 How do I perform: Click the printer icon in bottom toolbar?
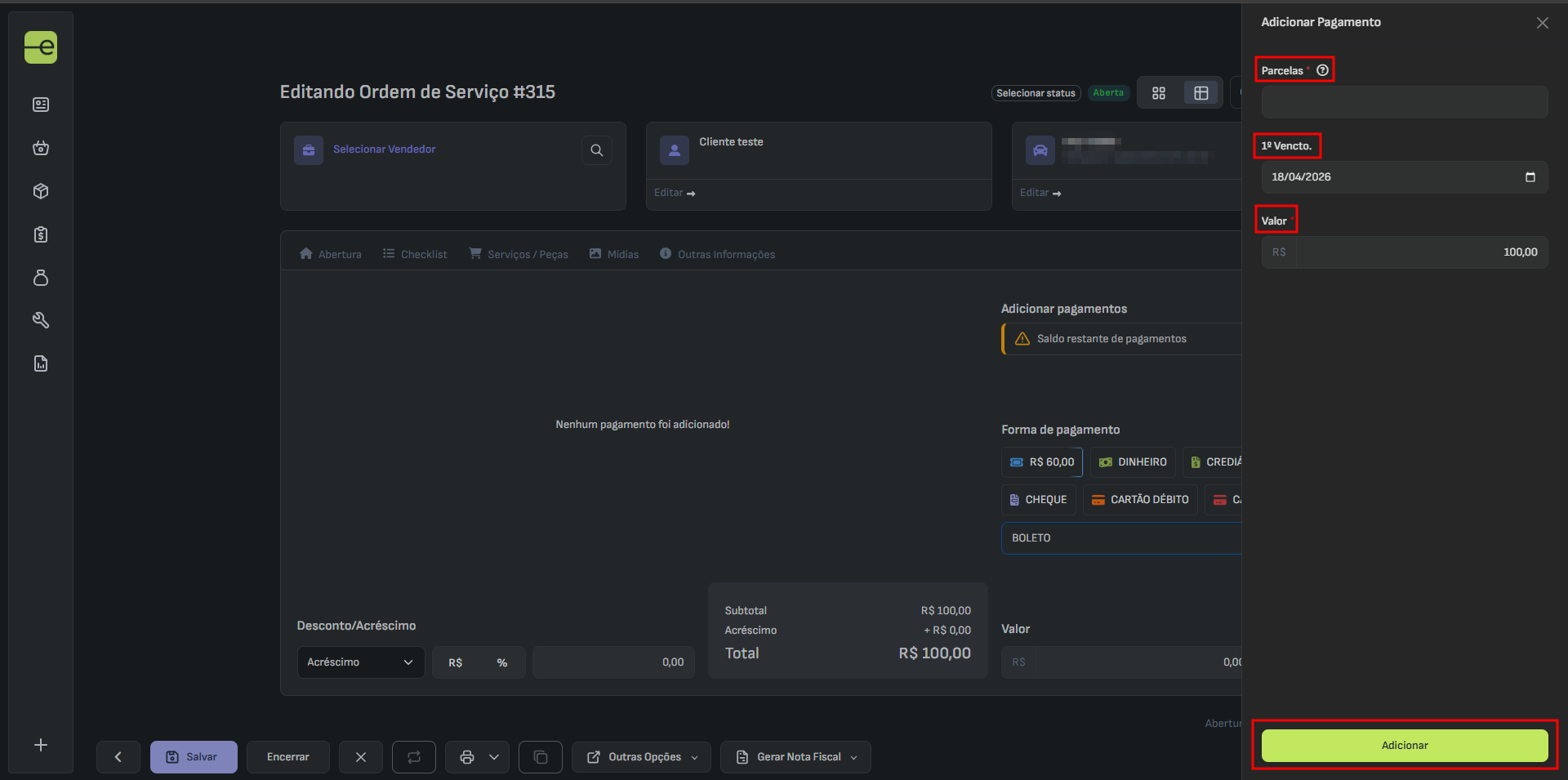tap(467, 757)
